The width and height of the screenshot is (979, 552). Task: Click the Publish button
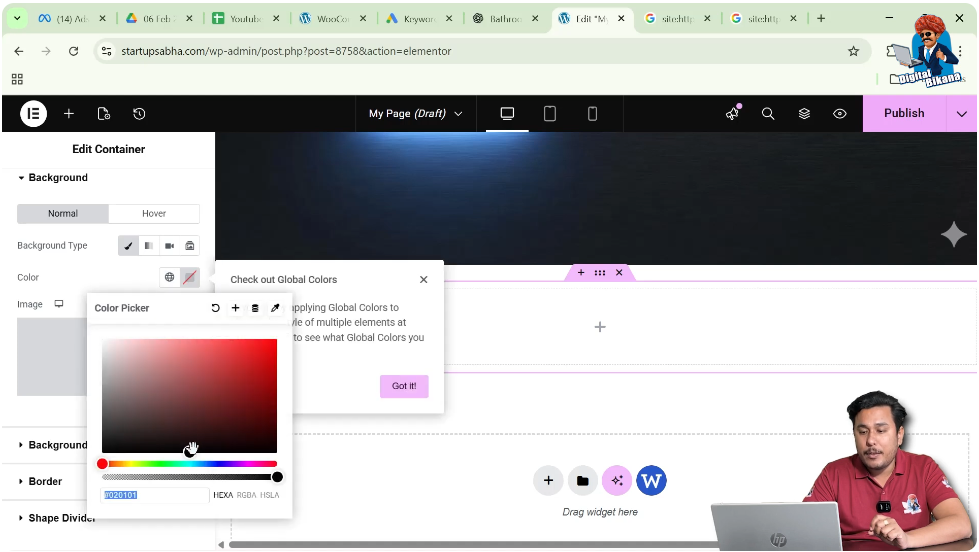[904, 113]
